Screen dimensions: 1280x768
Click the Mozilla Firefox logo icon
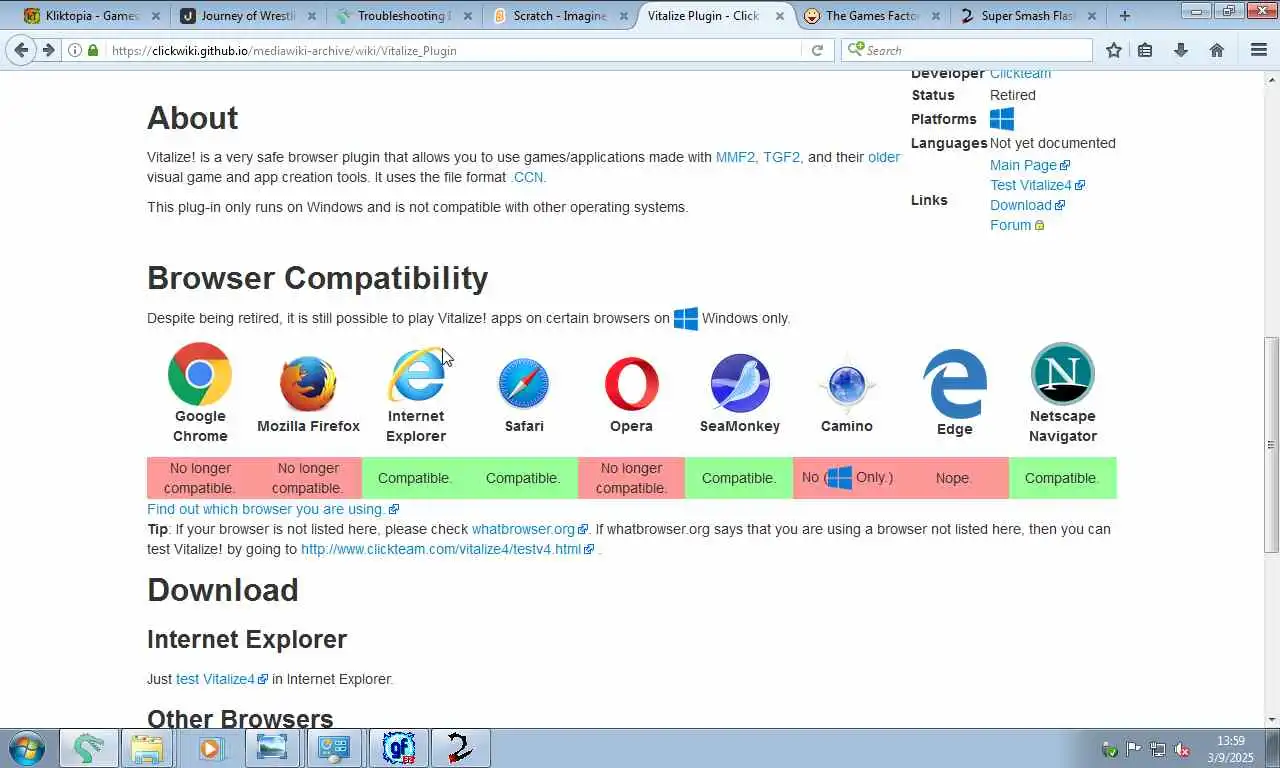[308, 384]
